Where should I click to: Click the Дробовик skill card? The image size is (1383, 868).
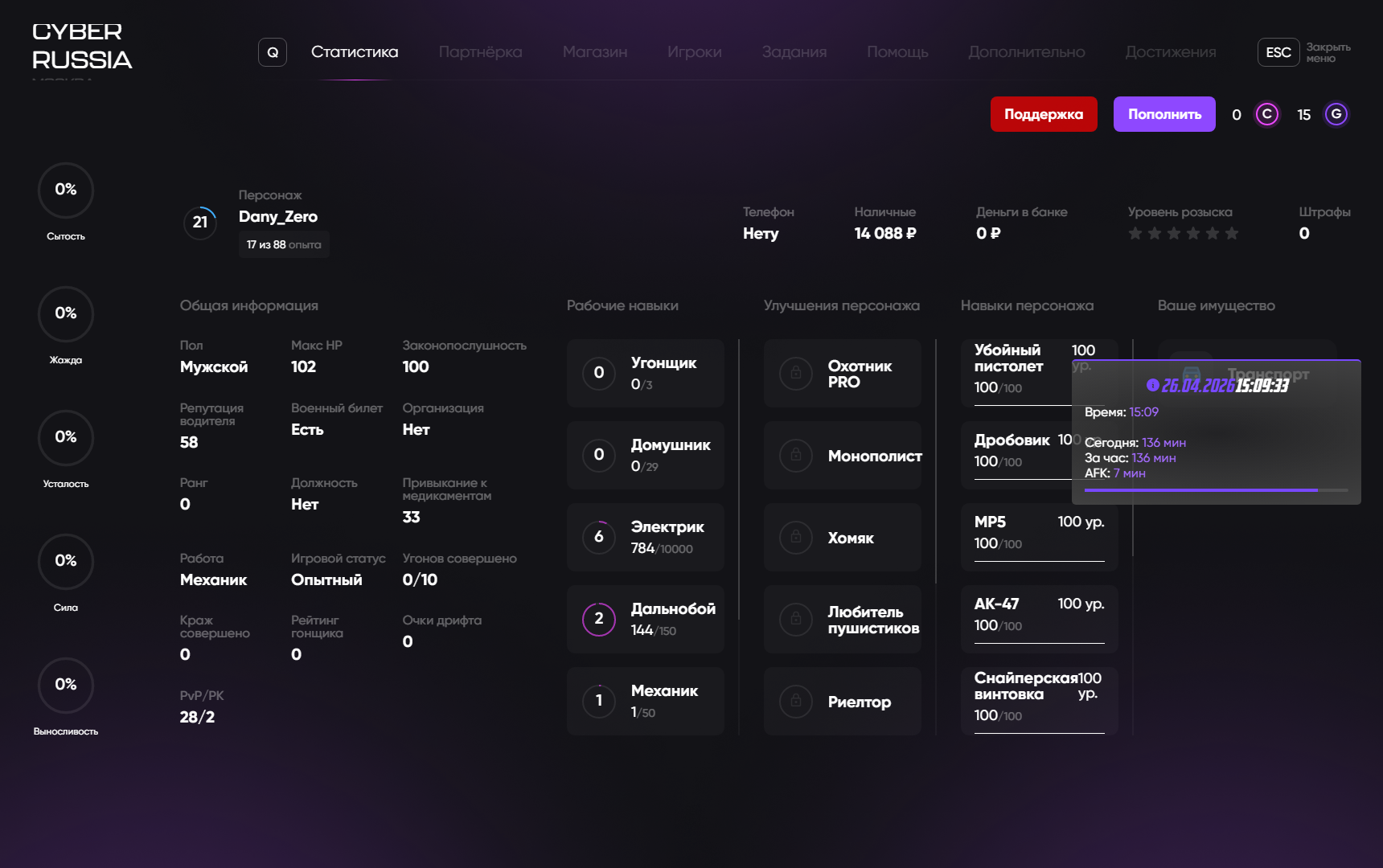coord(1016,456)
